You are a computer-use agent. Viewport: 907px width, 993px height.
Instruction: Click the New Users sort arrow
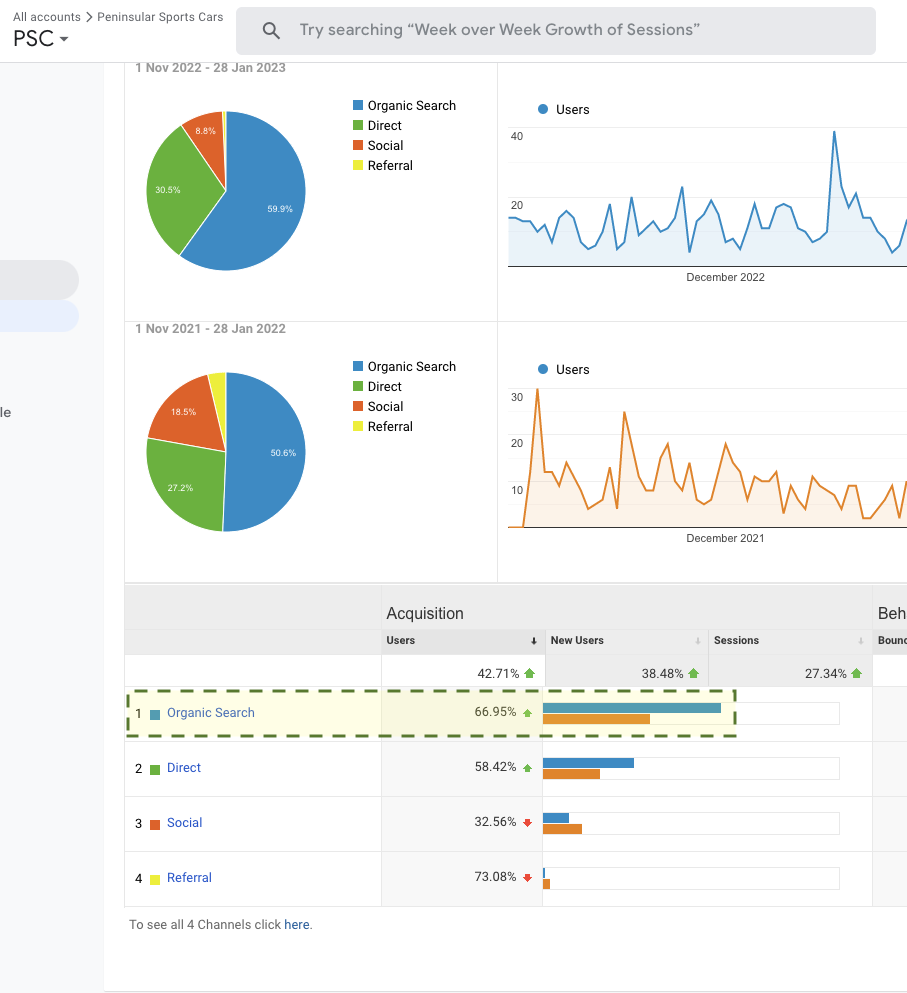point(697,642)
